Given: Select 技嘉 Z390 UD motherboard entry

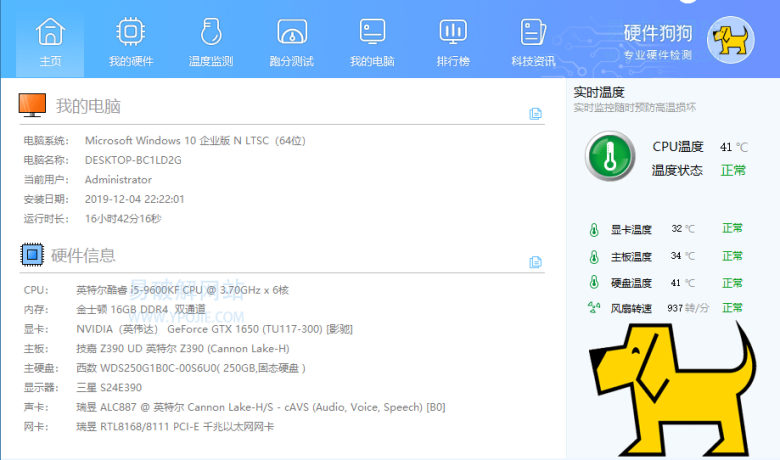Looking at the screenshot, I should [x=183, y=349].
